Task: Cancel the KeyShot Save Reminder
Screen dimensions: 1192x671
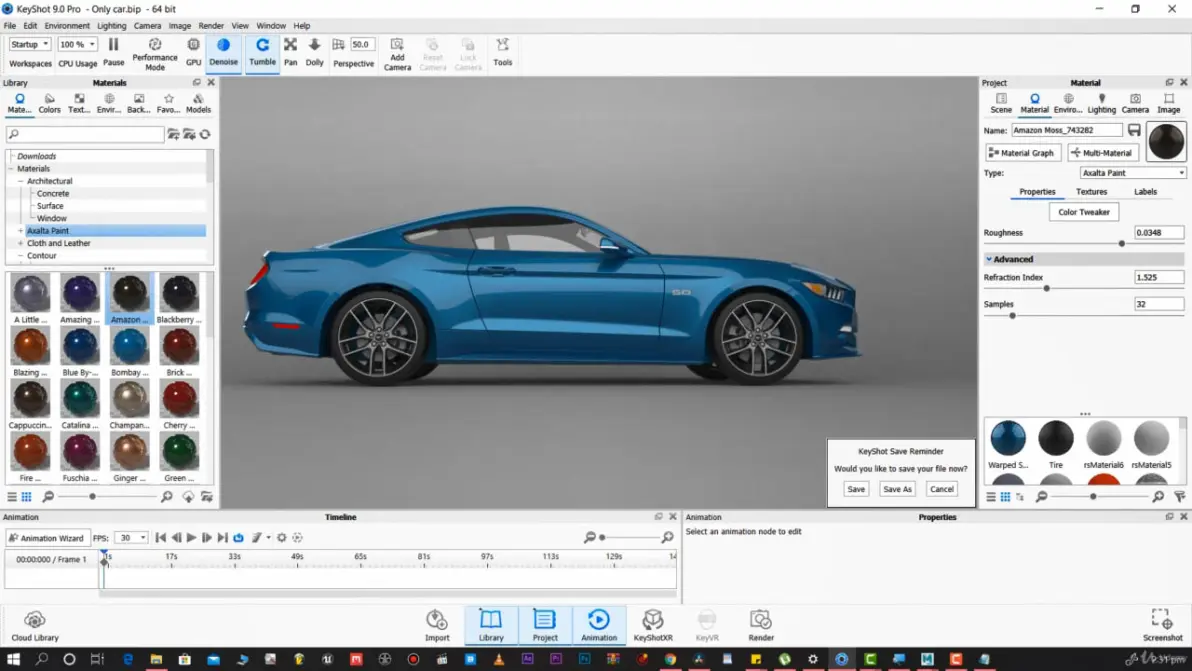Action: point(941,489)
